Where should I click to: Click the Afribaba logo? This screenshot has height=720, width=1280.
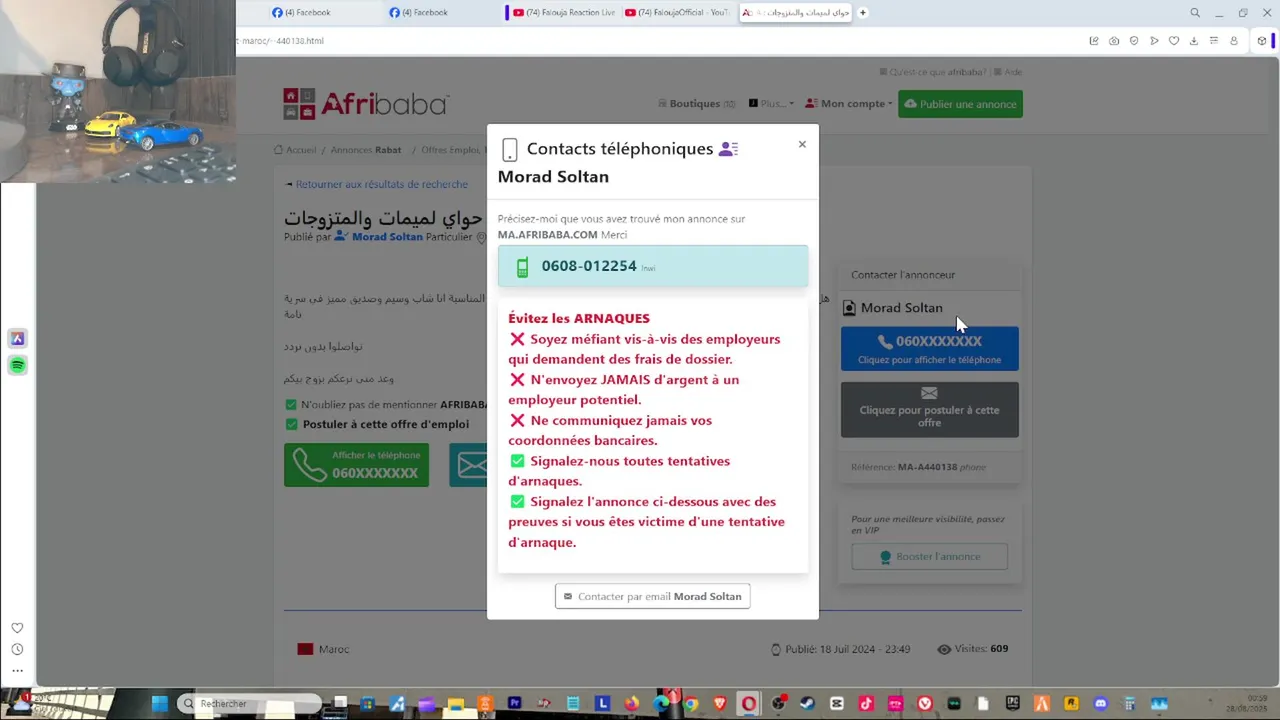[366, 104]
